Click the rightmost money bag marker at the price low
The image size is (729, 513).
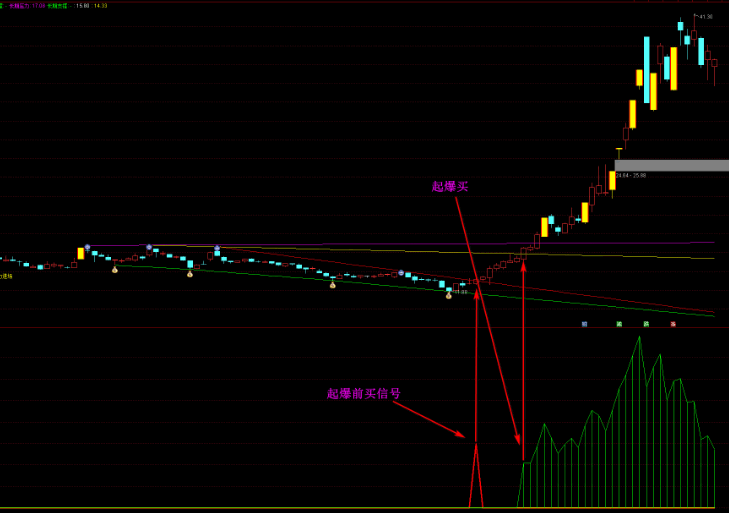tap(449, 295)
